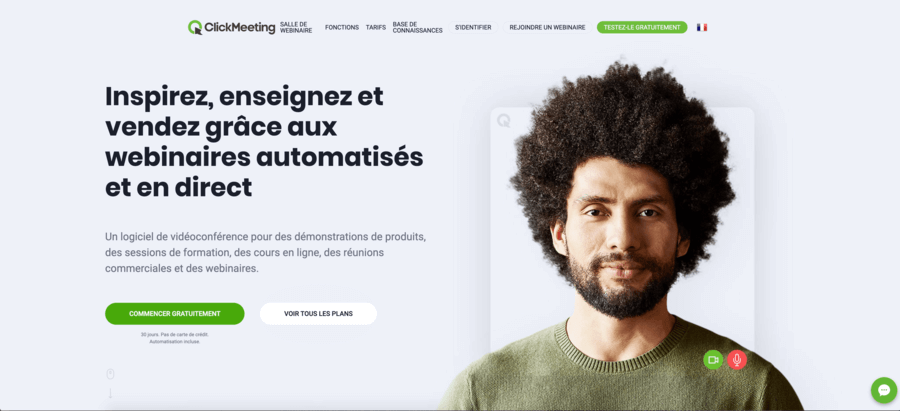Open the live chat bubble widget
This screenshot has width=900, height=411.
(884, 390)
